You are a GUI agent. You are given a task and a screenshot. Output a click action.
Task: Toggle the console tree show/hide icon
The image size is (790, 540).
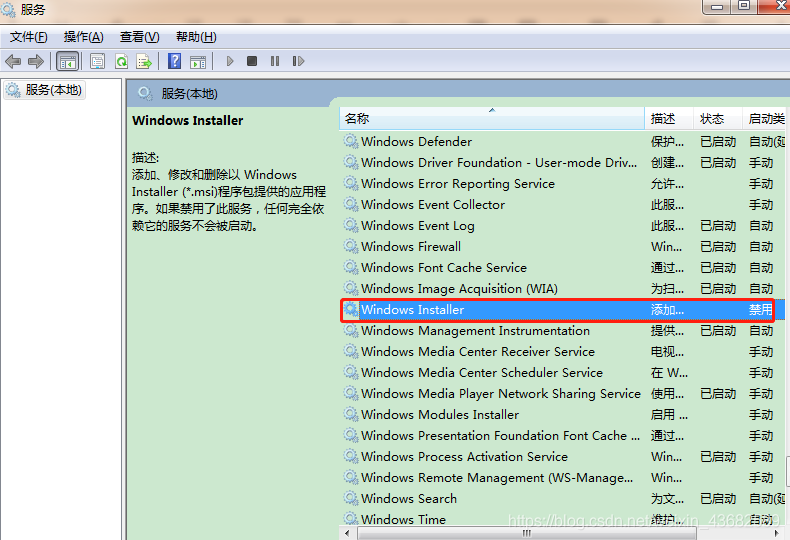tap(68, 61)
